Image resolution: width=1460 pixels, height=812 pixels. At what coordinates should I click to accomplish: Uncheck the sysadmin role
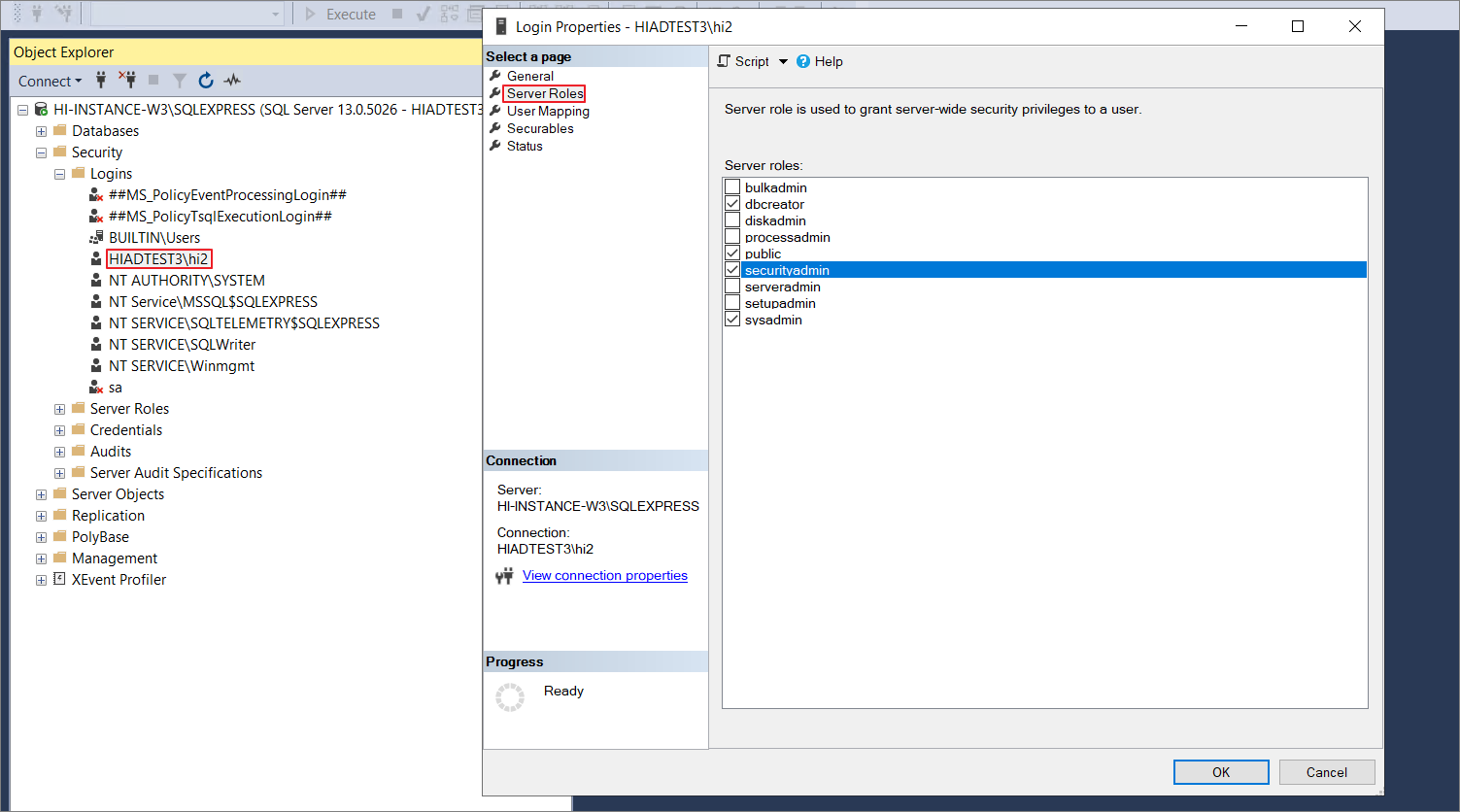click(732, 320)
